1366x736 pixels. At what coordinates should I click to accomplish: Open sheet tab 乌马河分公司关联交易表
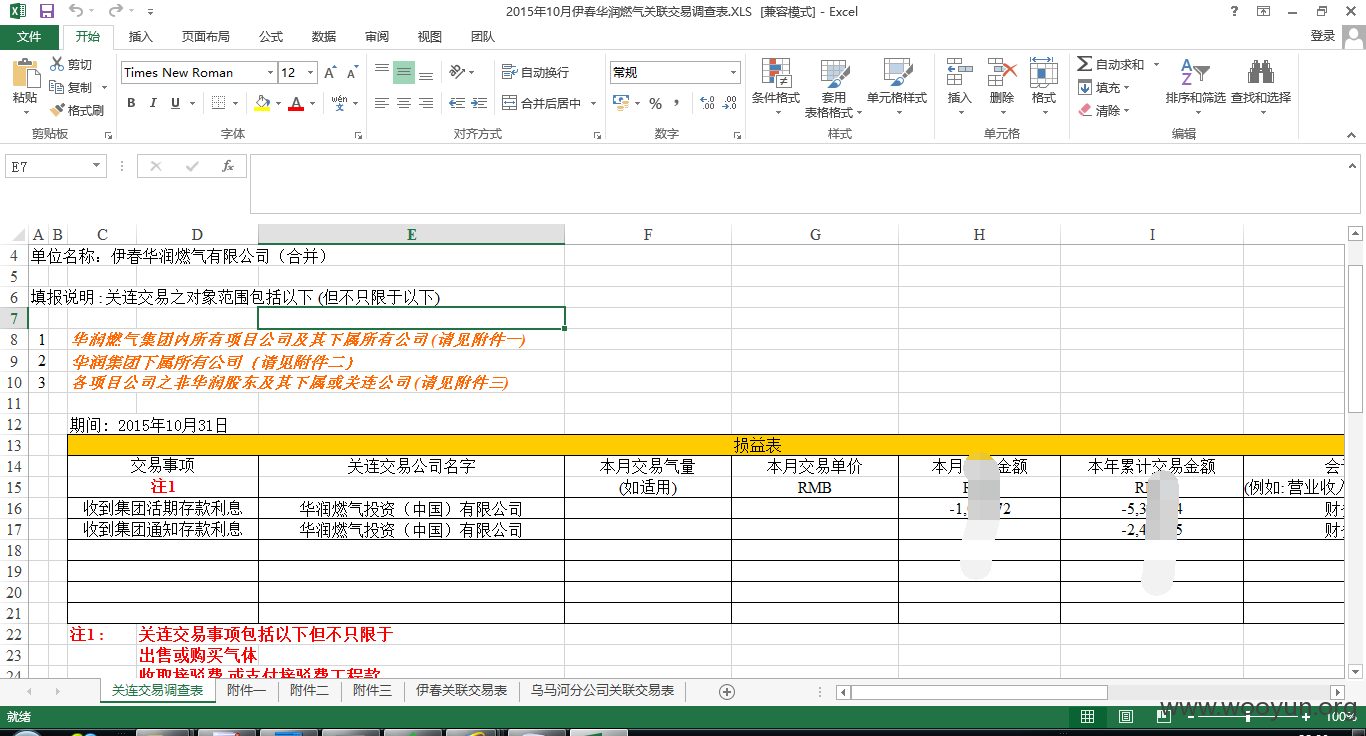602,691
